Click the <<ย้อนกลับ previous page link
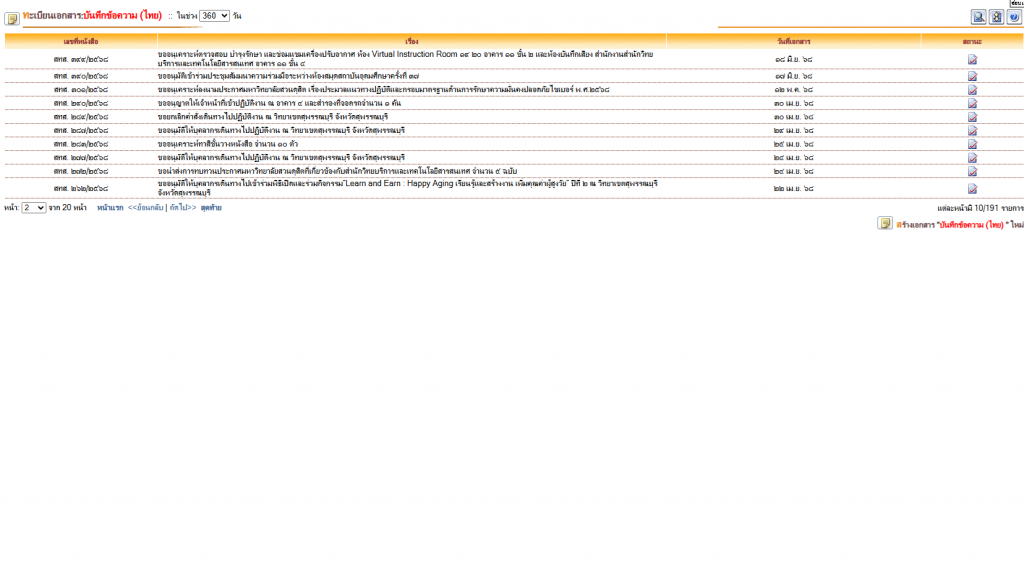The height and width of the screenshot is (575, 1024). coord(145,208)
